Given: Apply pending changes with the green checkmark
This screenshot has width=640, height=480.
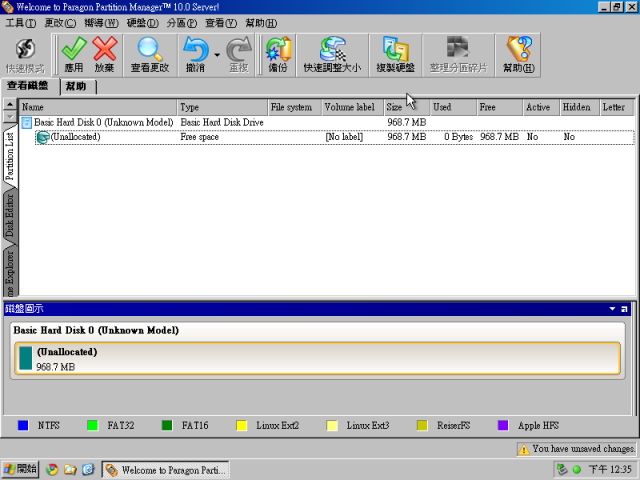Looking at the screenshot, I should pyautogui.click(x=74, y=56).
